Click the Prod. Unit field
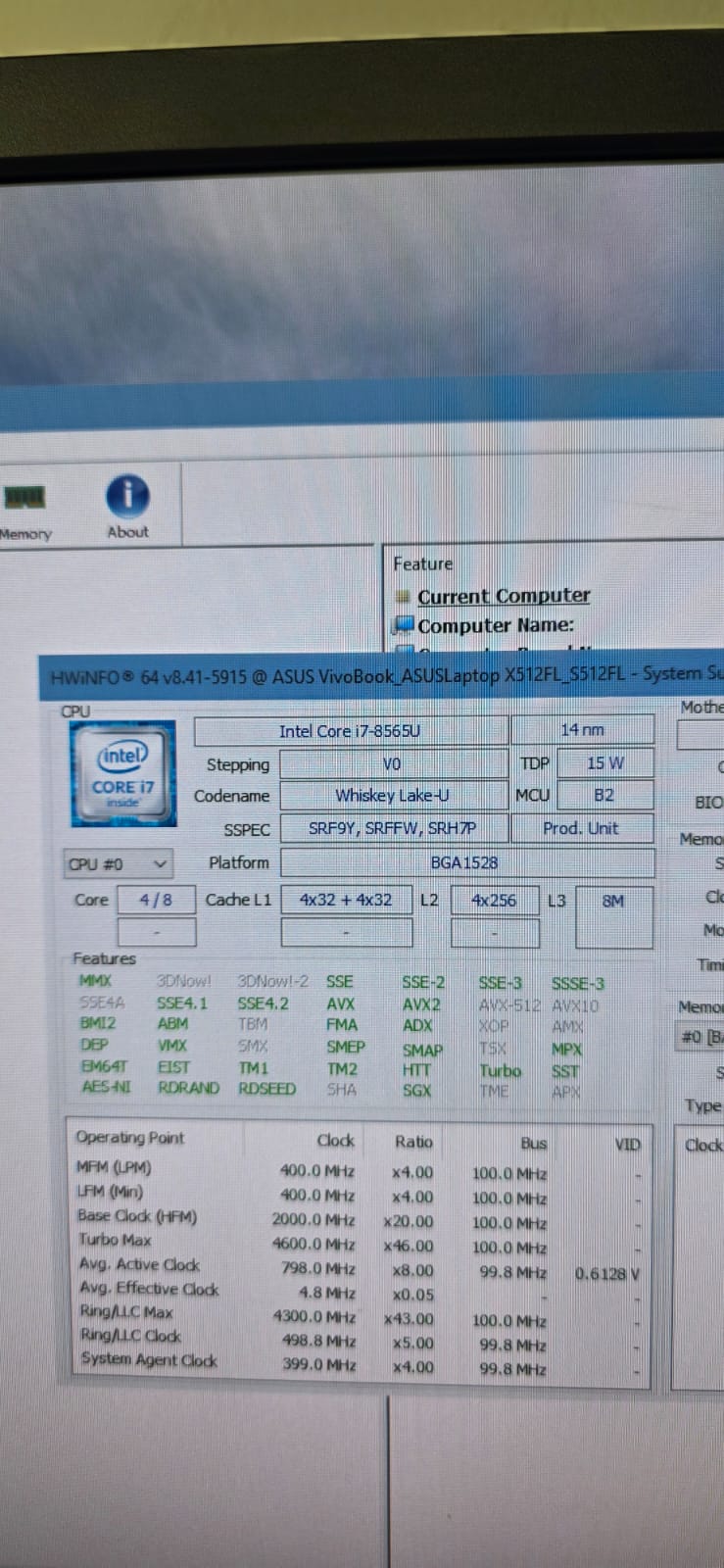The height and width of the screenshot is (1568, 724). (581, 828)
